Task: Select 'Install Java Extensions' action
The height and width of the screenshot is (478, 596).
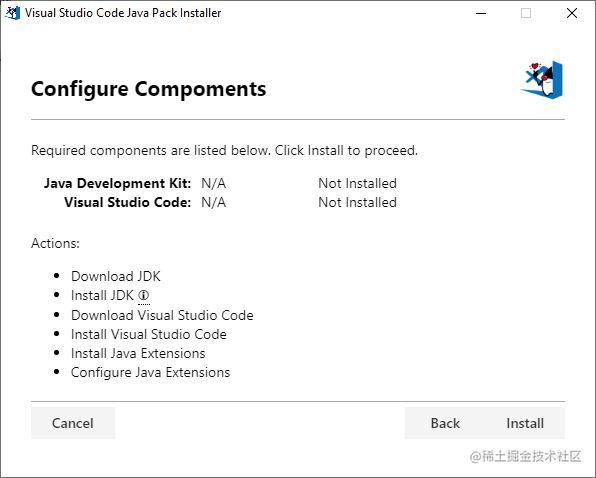Action: tap(138, 353)
